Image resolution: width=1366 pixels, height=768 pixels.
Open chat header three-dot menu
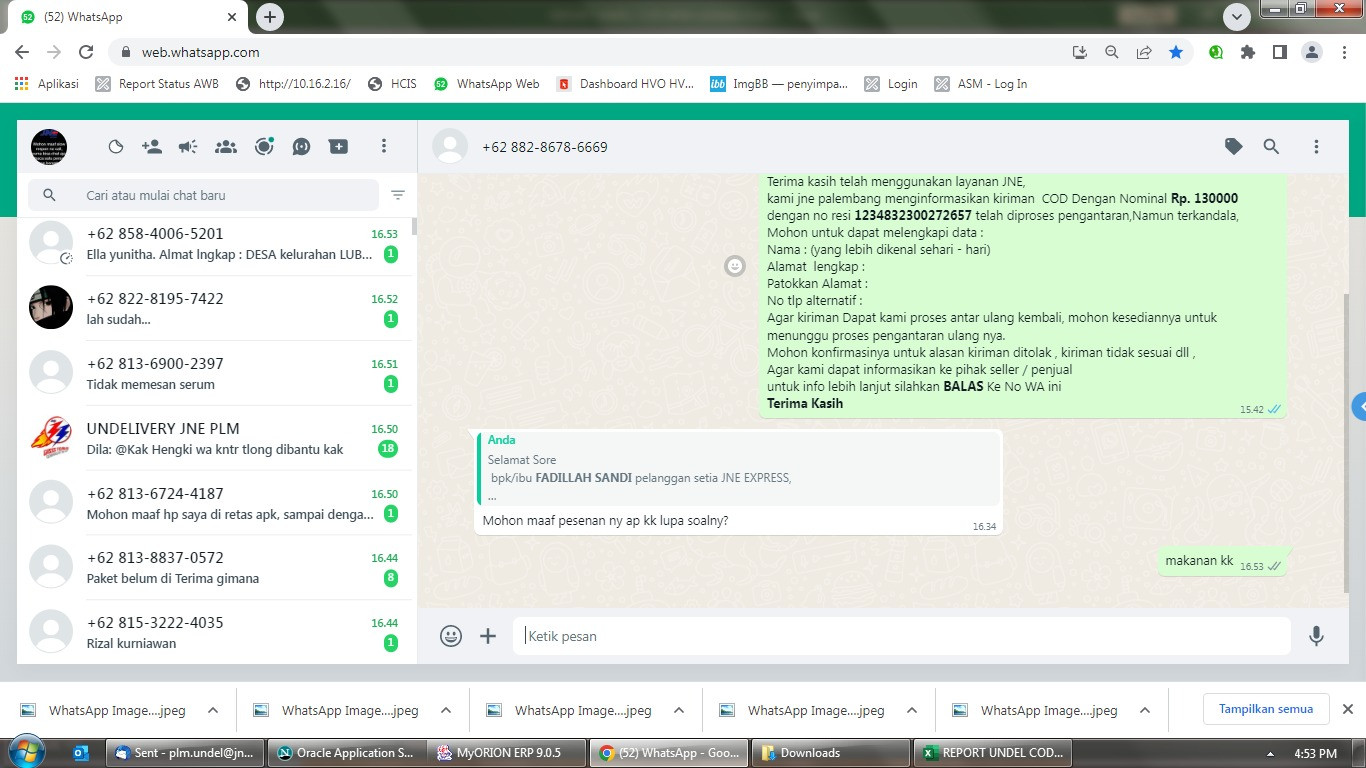[1316, 147]
